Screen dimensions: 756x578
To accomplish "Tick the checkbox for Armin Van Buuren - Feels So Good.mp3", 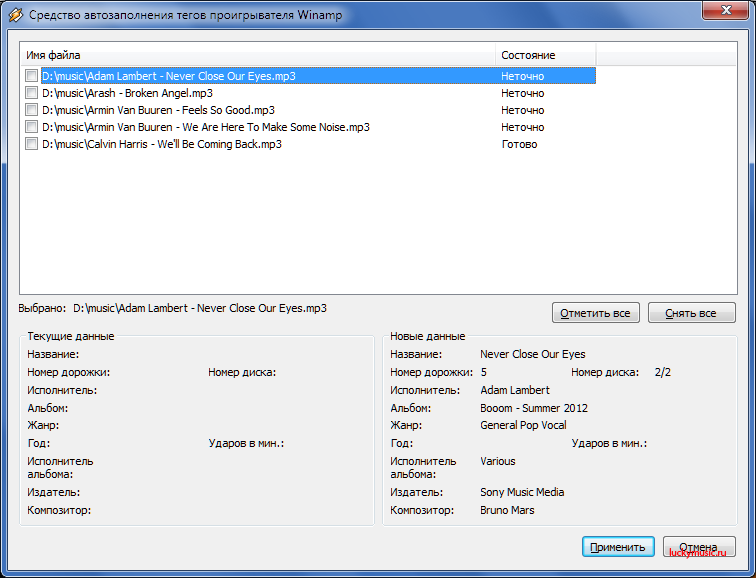I will point(31,110).
